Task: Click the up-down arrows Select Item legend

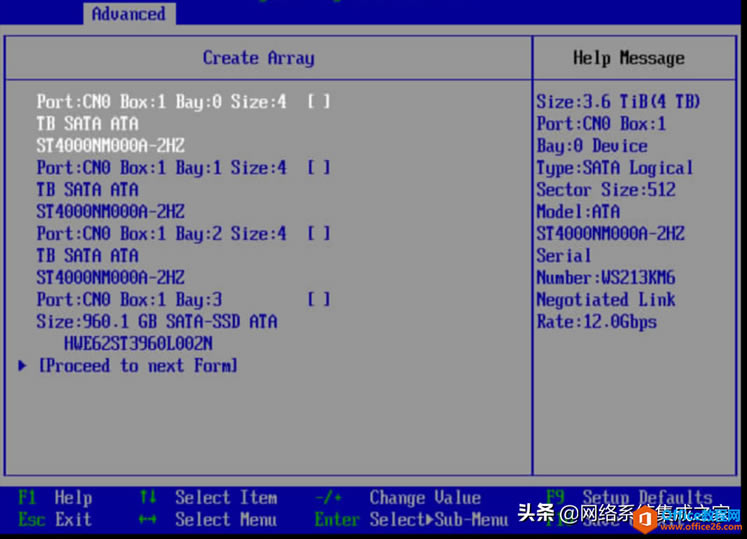Action: click(208, 498)
